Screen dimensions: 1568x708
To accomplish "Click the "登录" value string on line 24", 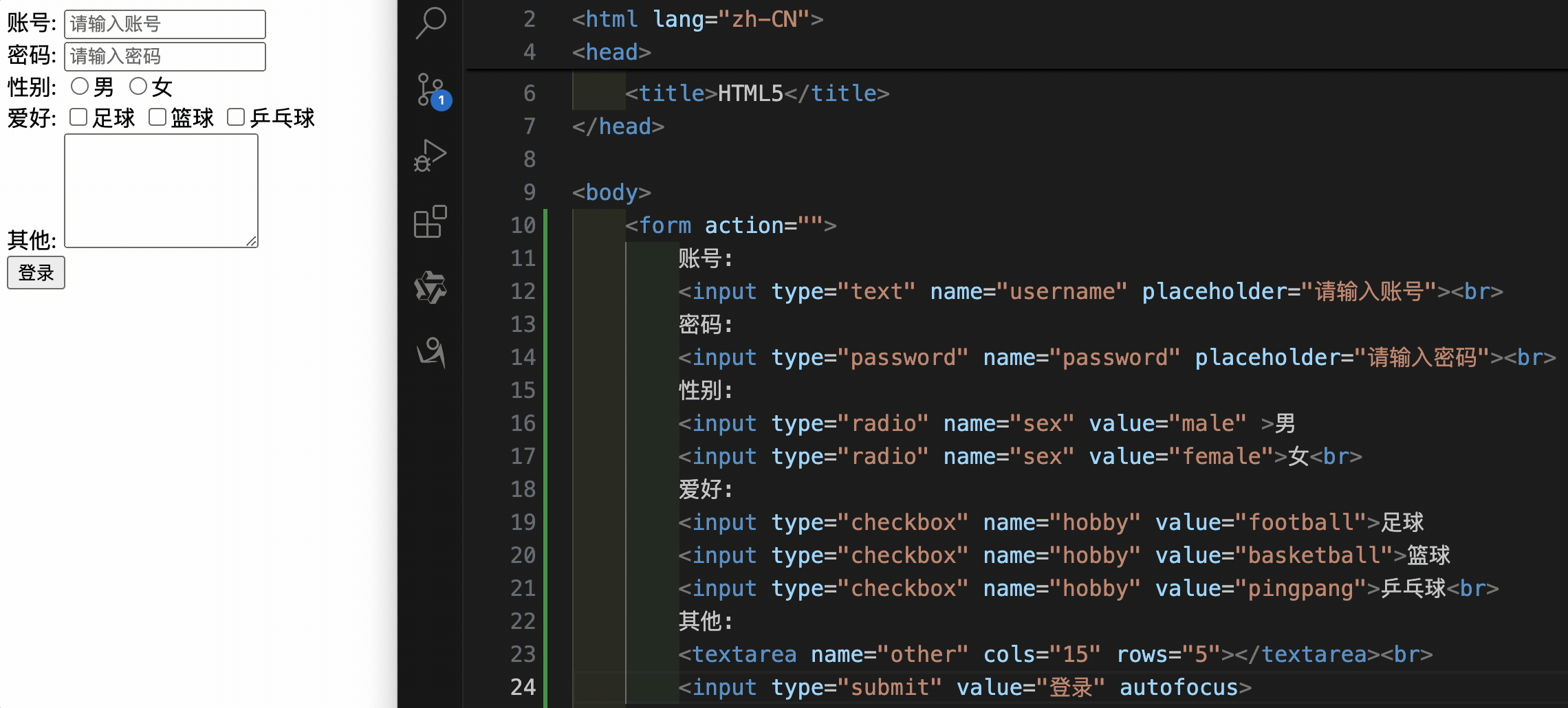I will point(1071,687).
